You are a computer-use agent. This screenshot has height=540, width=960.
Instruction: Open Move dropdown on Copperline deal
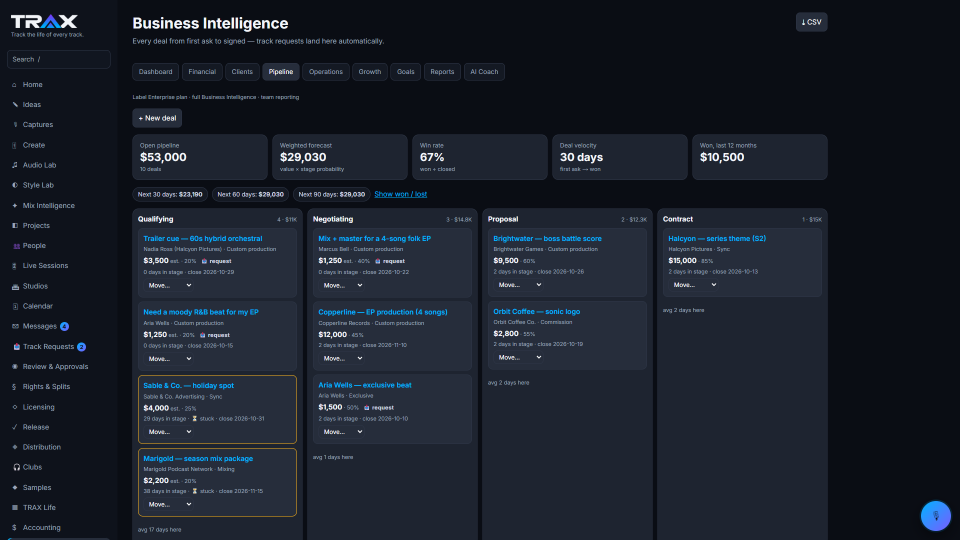click(x=343, y=358)
